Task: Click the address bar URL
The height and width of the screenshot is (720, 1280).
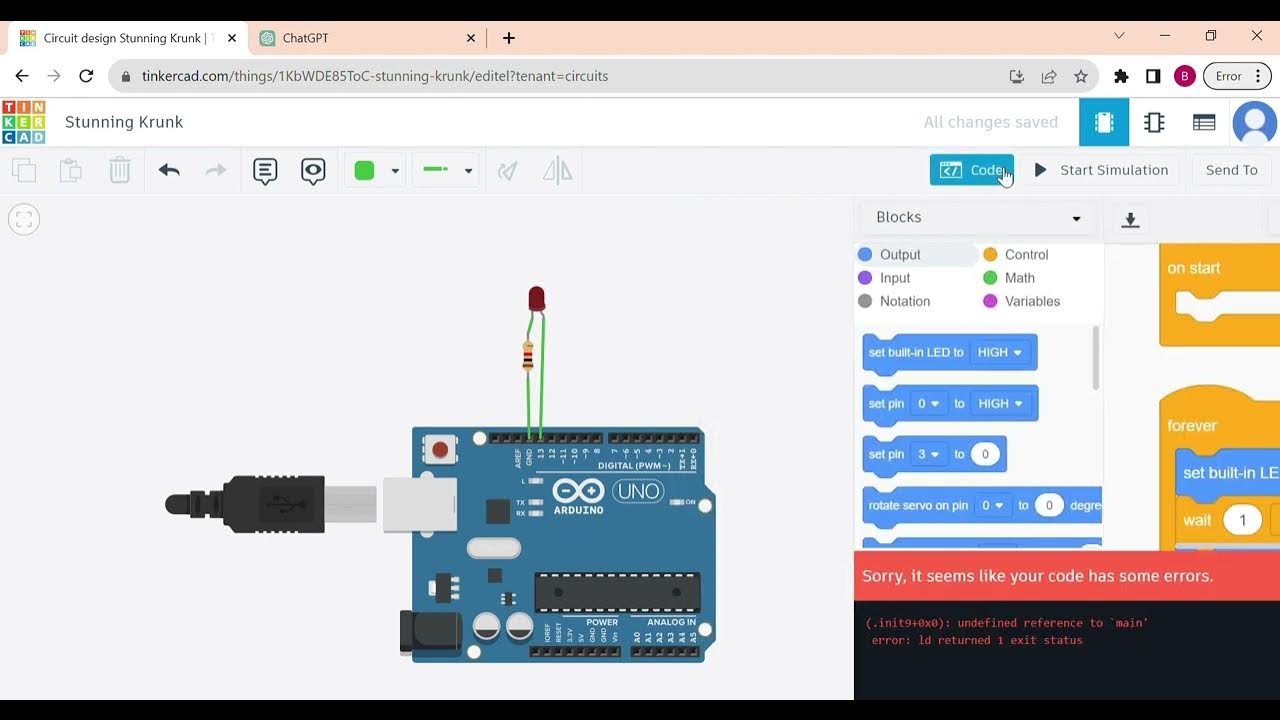Action: pyautogui.click(x=375, y=76)
